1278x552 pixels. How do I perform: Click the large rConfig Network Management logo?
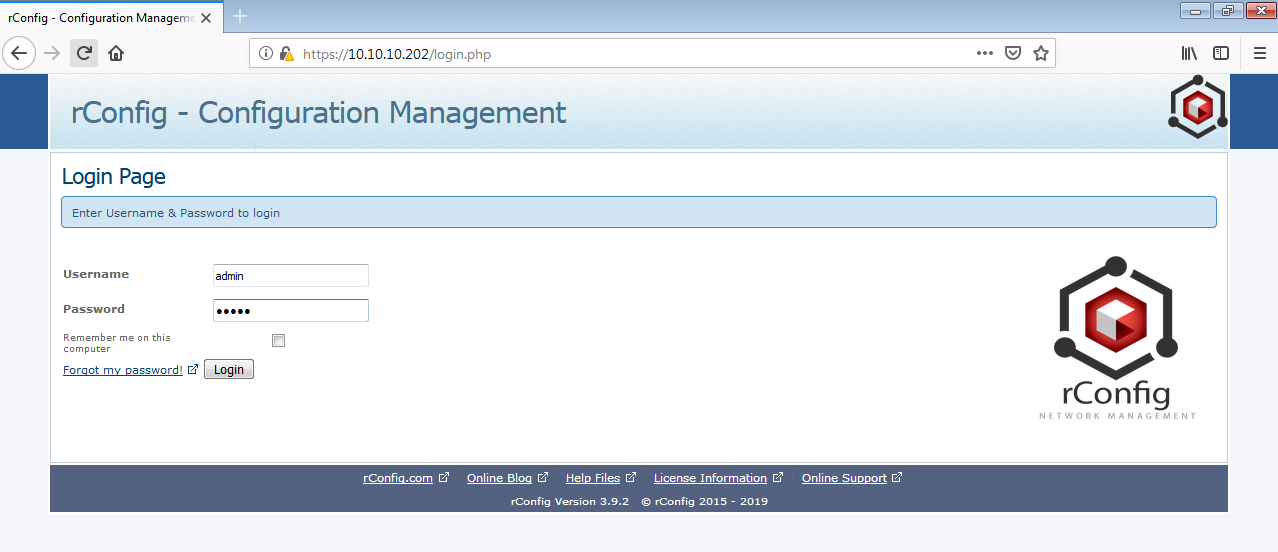[1117, 338]
